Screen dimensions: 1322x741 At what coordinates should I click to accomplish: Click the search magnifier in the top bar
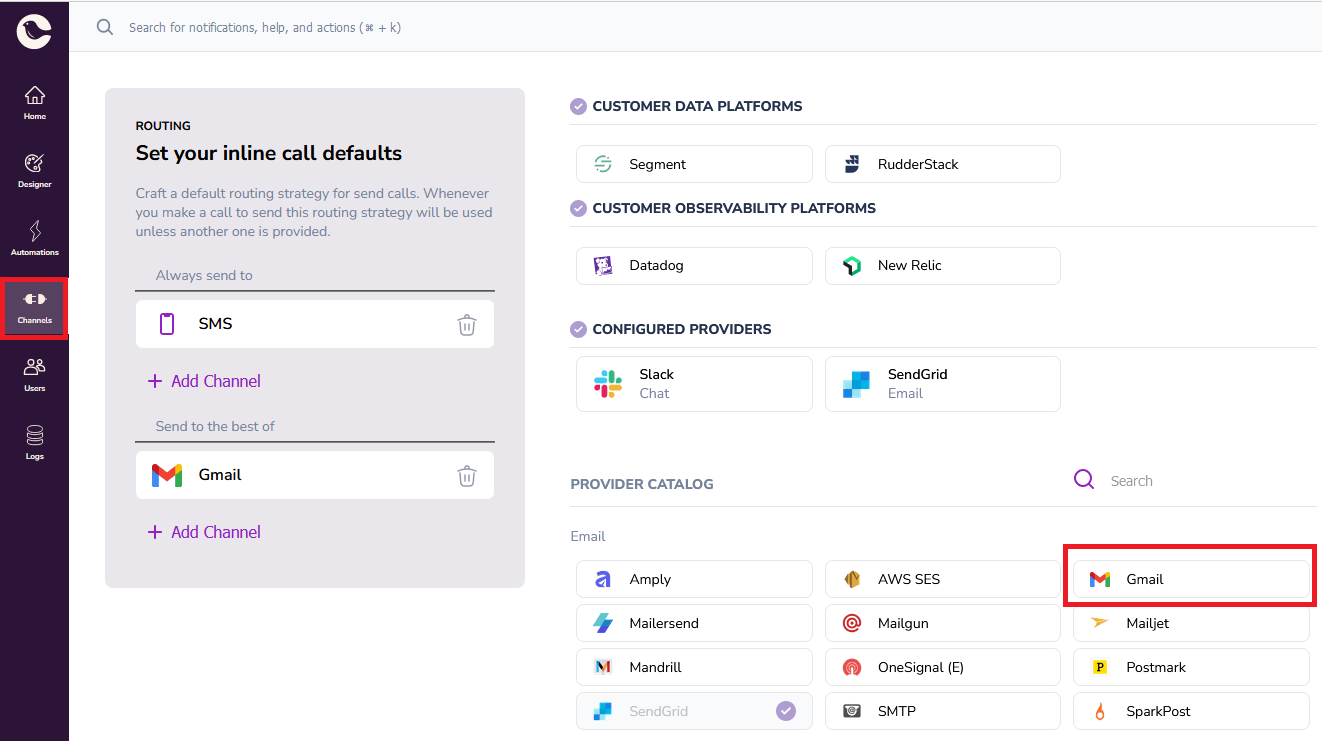point(104,27)
